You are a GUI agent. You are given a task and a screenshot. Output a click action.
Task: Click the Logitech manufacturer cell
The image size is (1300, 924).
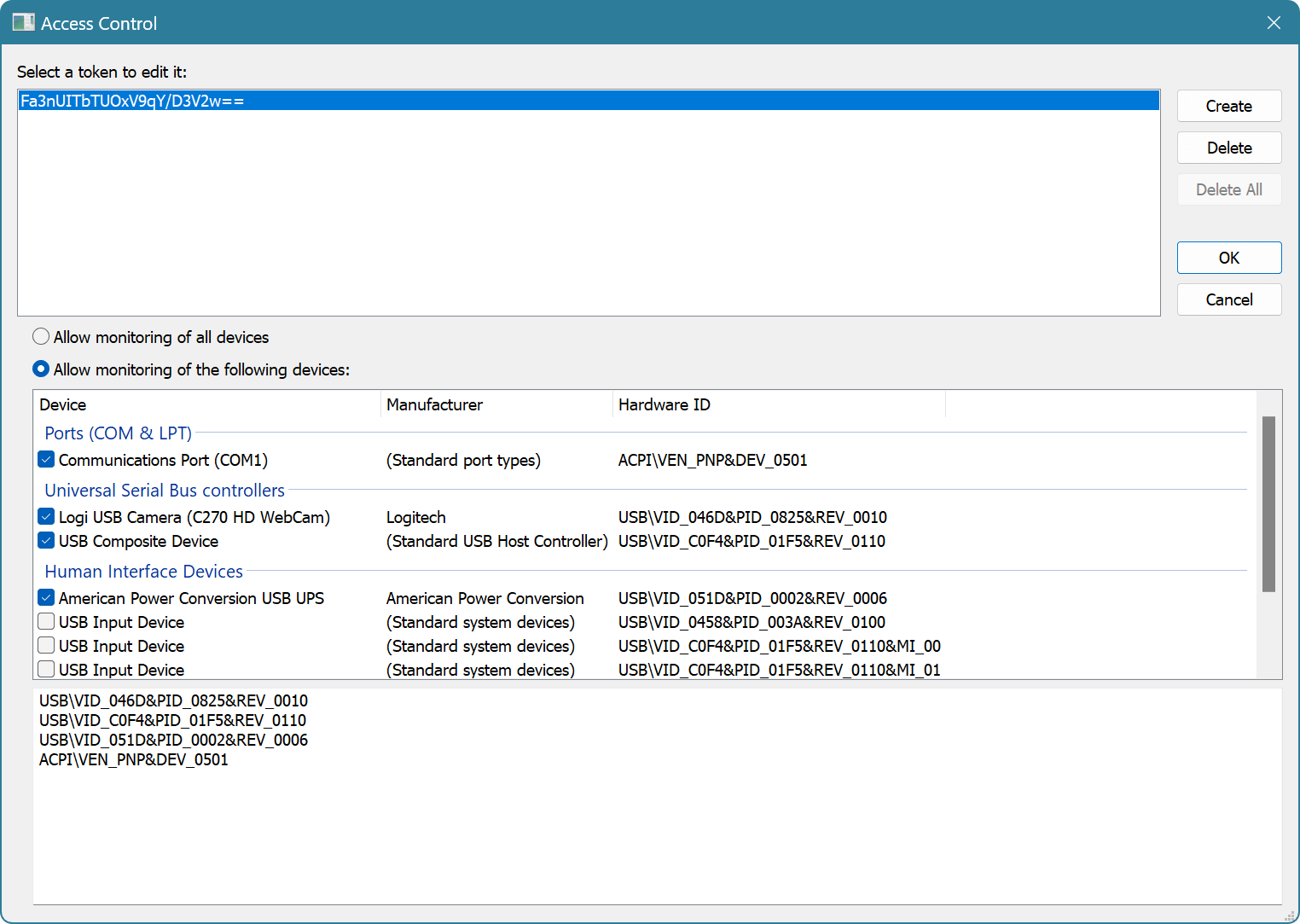pyautogui.click(x=416, y=517)
